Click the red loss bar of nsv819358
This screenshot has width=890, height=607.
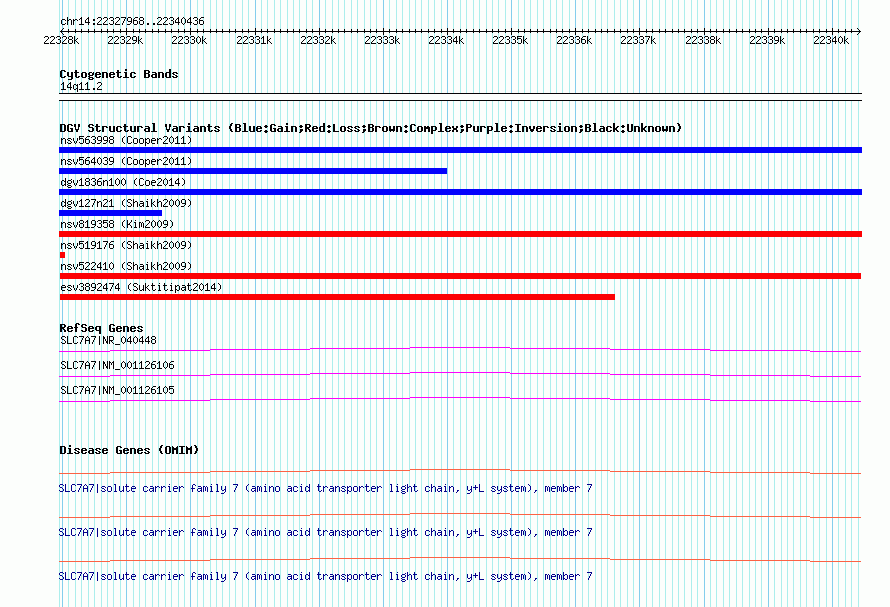(x=460, y=234)
